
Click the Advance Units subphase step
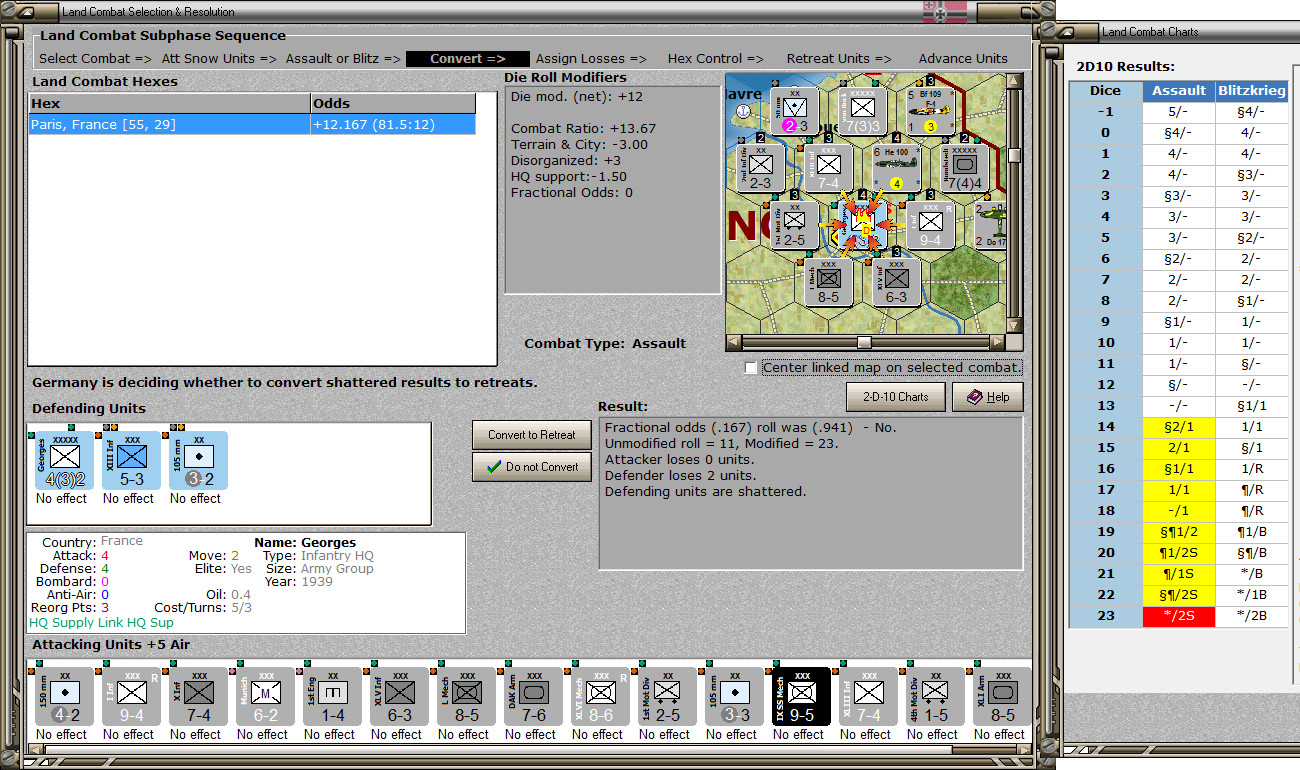[x=963, y=59]
